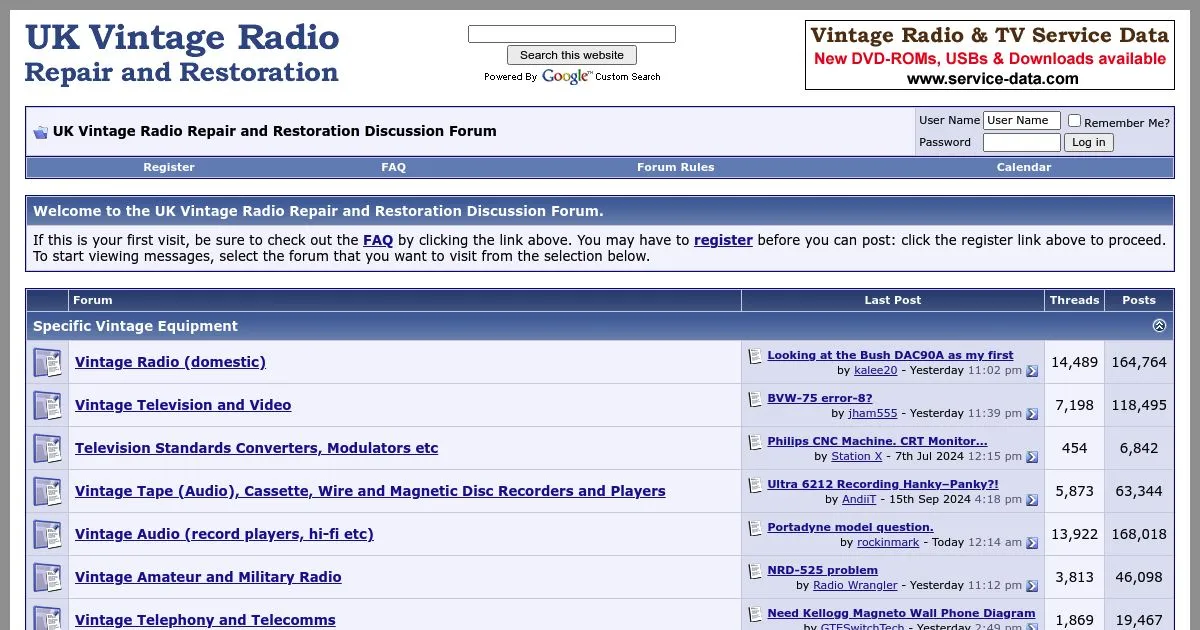Viewport: 1200px width, 630px height.
Task: Click forum status icon for Vintage Radio (domestic)
Action: [47, 362]
